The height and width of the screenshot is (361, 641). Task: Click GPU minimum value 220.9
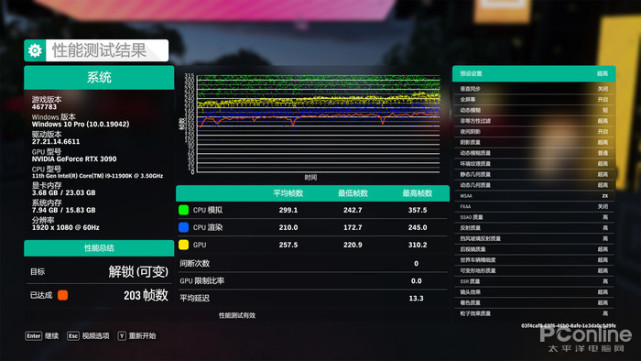click(353, 245)
